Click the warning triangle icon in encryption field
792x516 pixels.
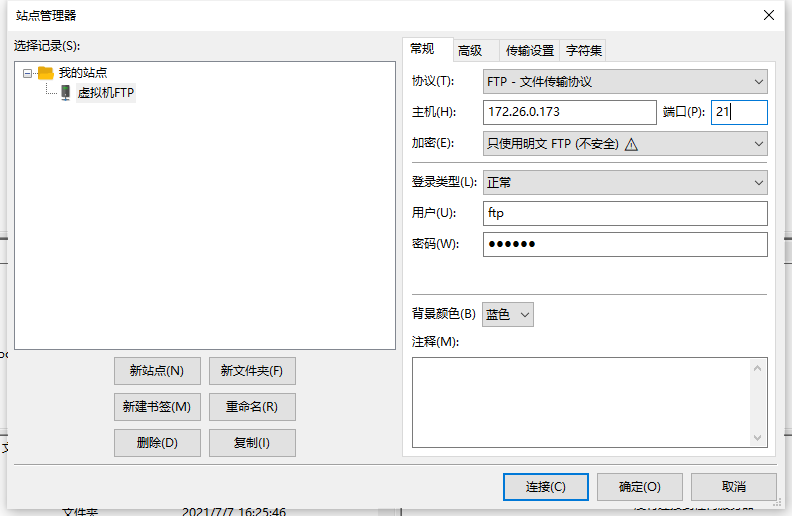[631, 145]
